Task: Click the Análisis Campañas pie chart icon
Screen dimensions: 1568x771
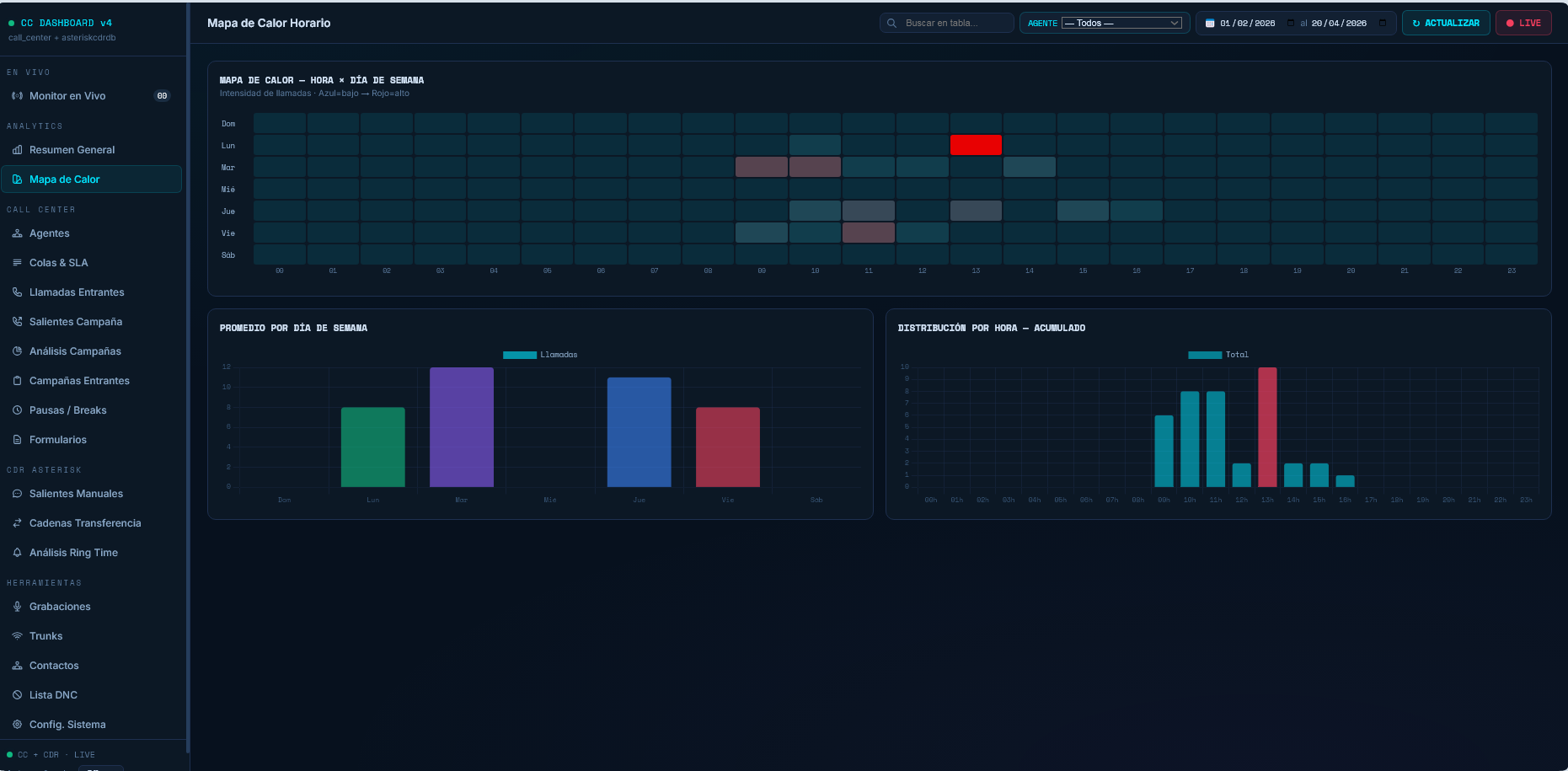Action: 17,351
